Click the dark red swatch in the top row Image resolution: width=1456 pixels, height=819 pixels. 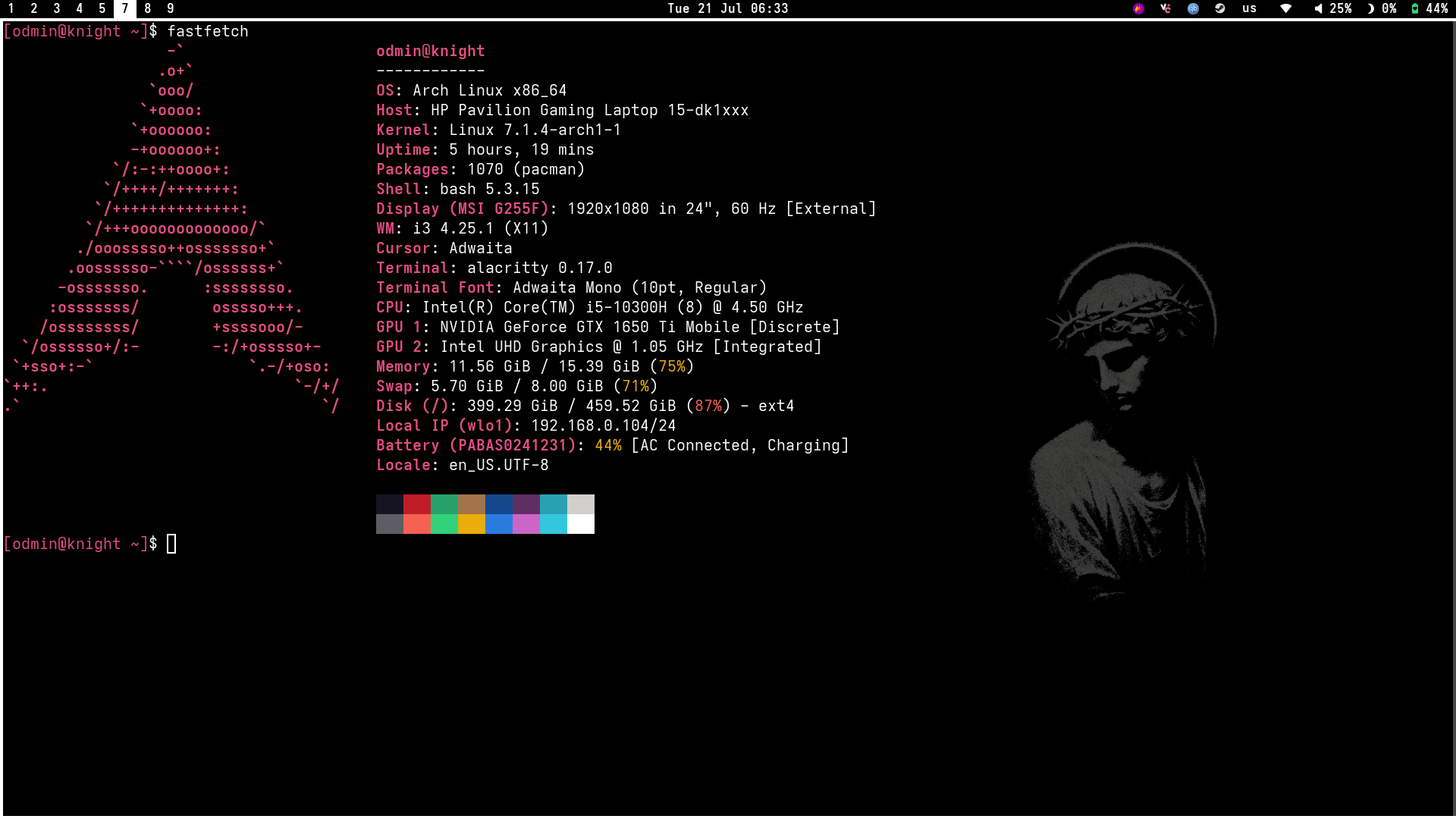pos(417,504)
